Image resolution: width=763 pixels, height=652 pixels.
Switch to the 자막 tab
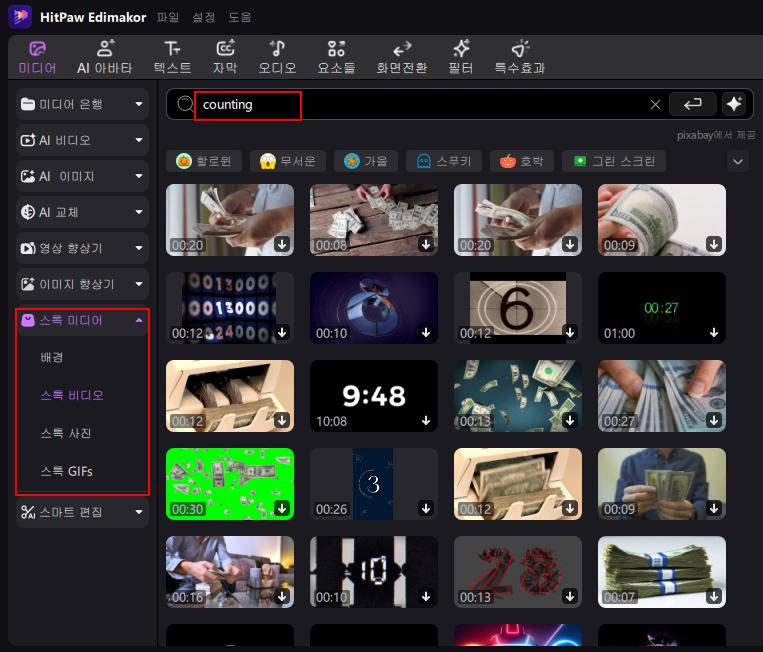(225, 57)
